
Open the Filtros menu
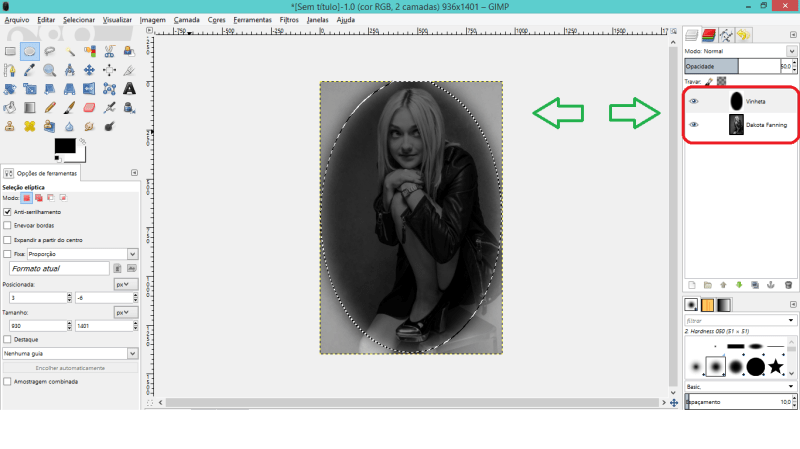pyautogui.click(x=289, y=19)
